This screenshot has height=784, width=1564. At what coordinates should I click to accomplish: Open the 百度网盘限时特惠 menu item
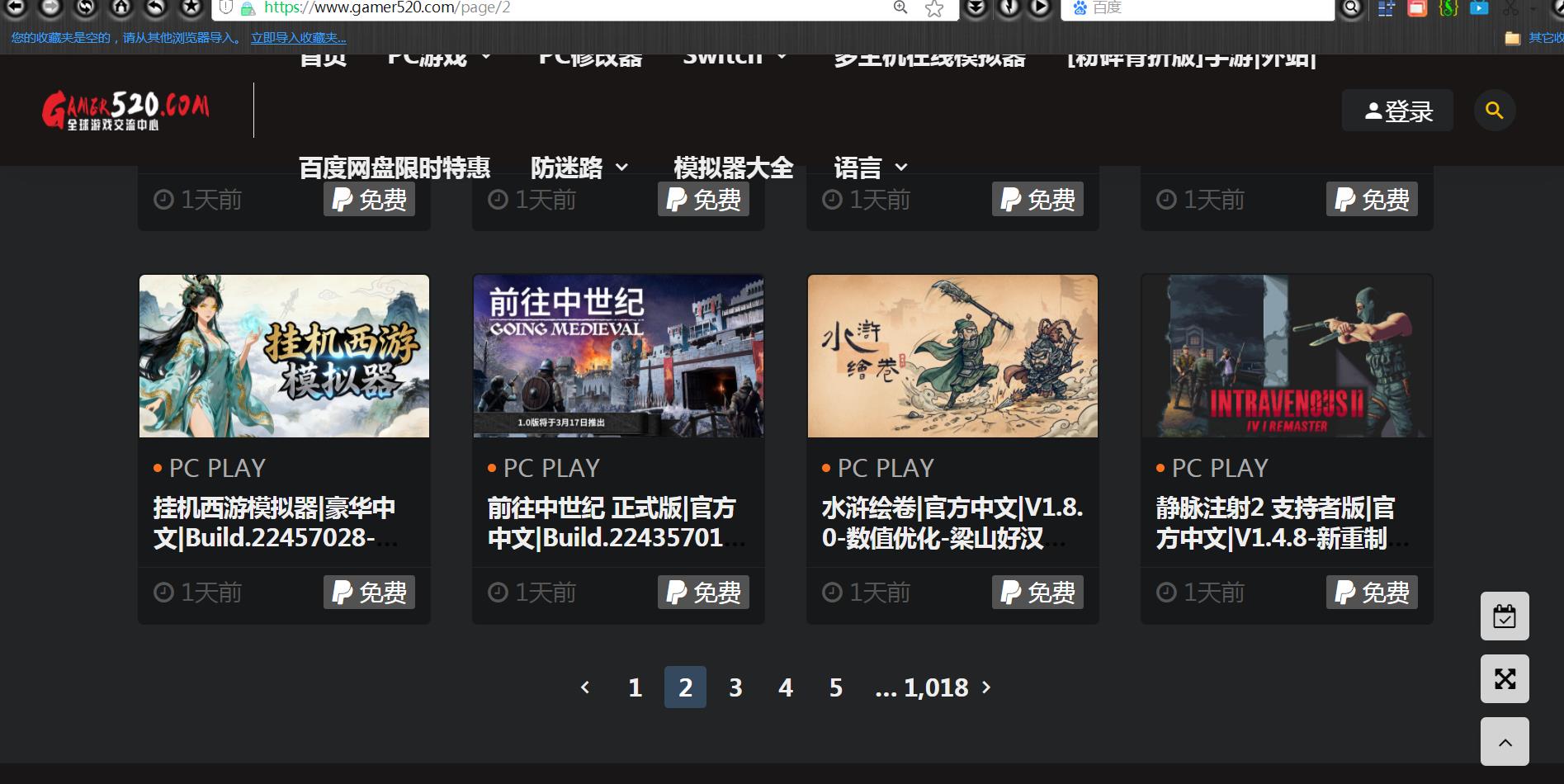[x=394, y=168]
